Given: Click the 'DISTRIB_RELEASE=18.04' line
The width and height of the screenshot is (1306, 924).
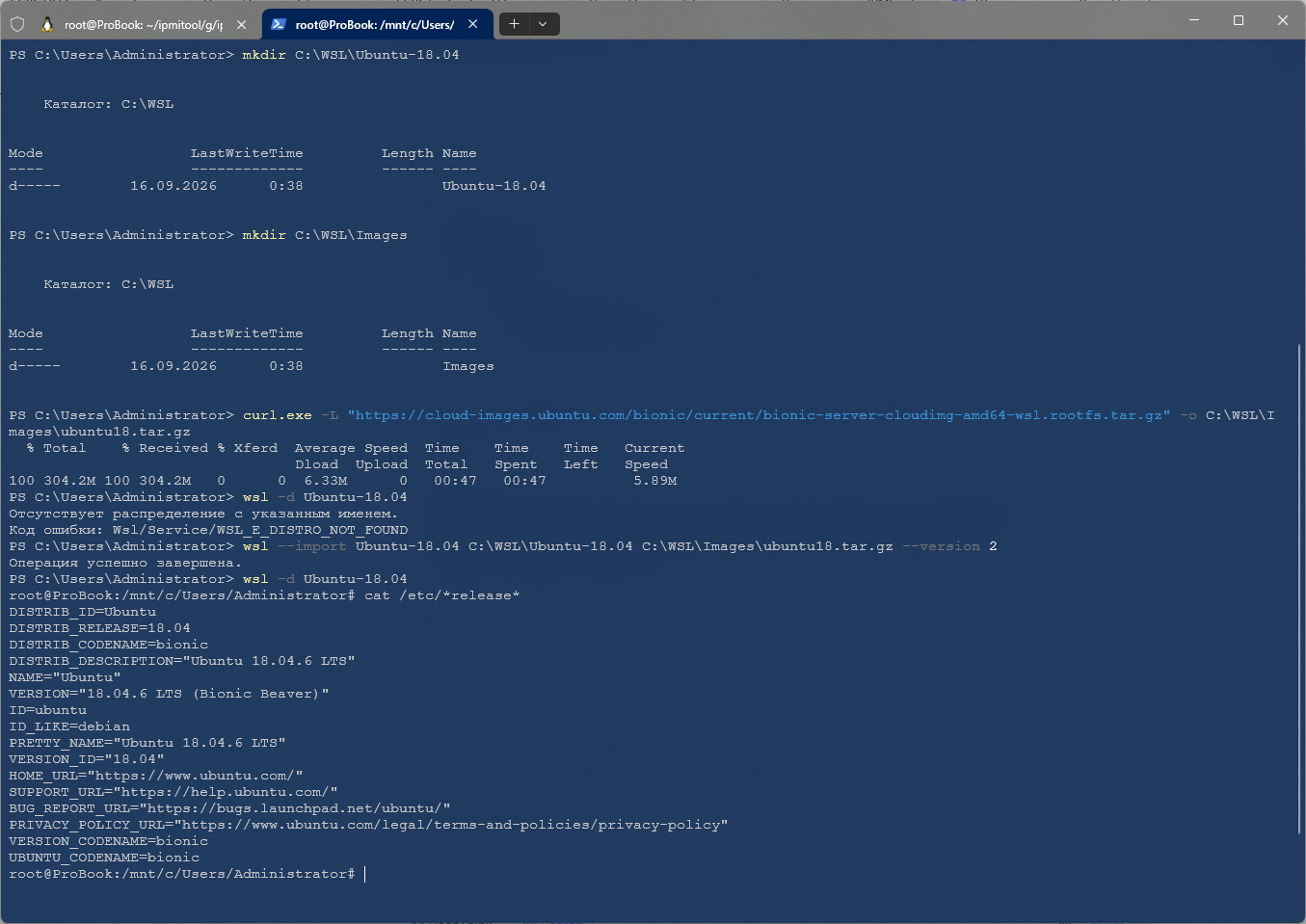Looking at the screenshot, I should pyautogui.click(x=100, y=628).
